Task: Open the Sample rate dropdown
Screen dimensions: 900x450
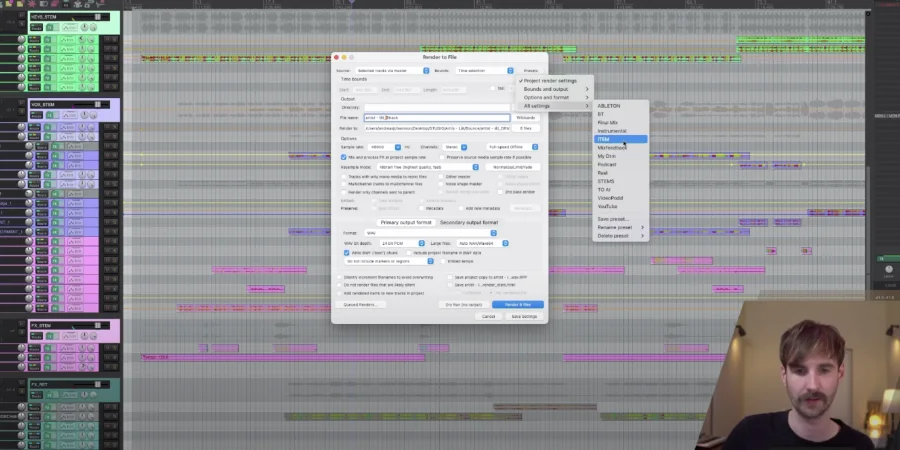Action: pyautogui.click(x=383, y=148)
